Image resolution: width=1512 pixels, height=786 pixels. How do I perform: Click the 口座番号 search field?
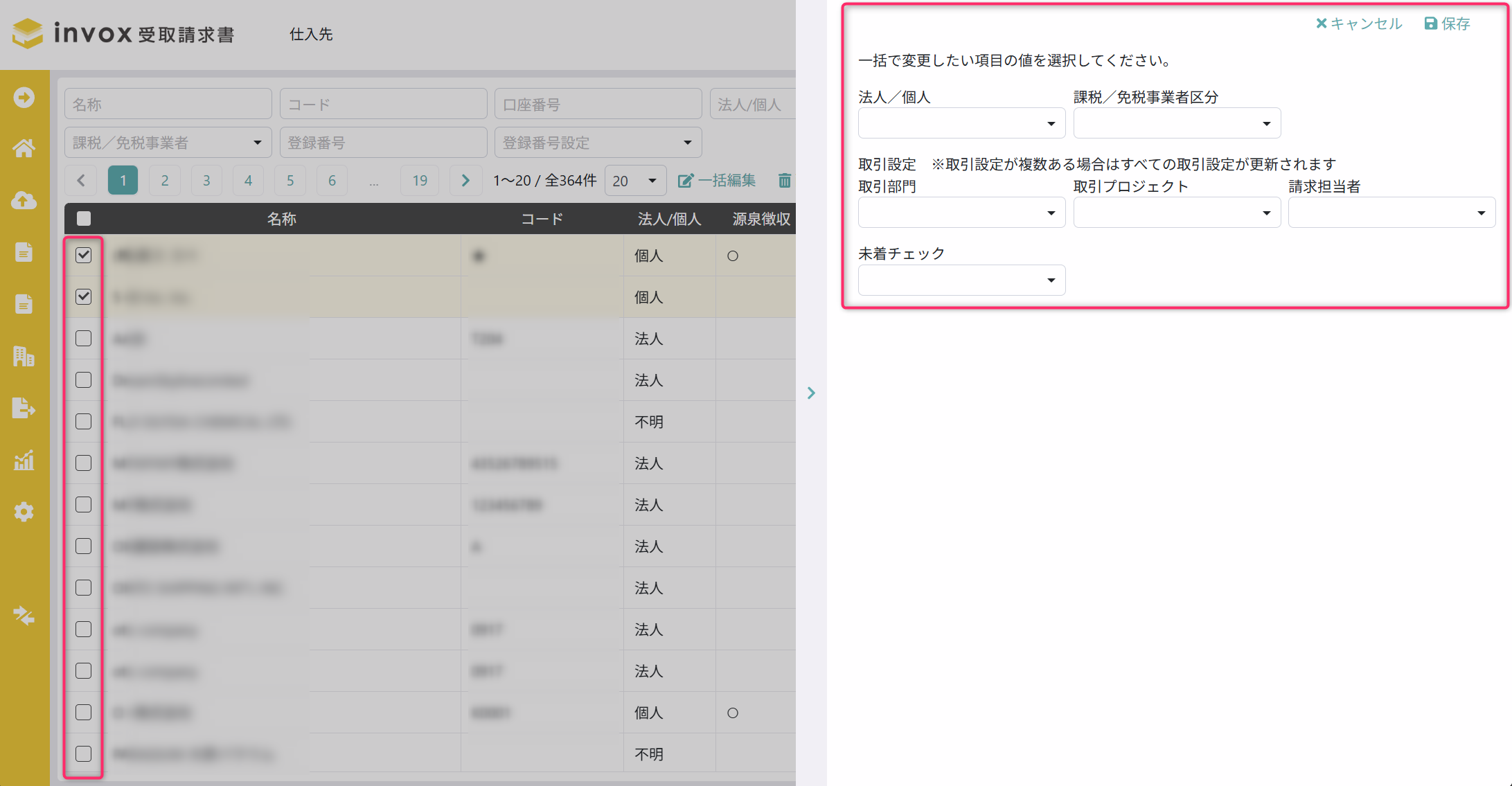(598, 104)
